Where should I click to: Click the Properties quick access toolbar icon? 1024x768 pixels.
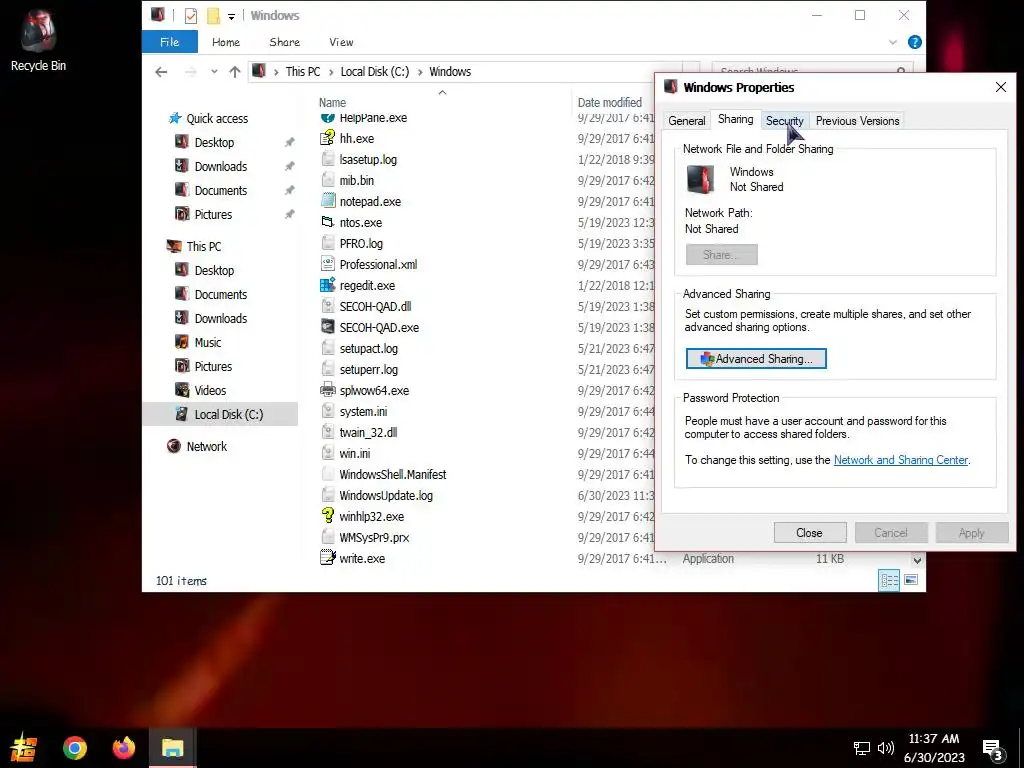tap(191, 16)
